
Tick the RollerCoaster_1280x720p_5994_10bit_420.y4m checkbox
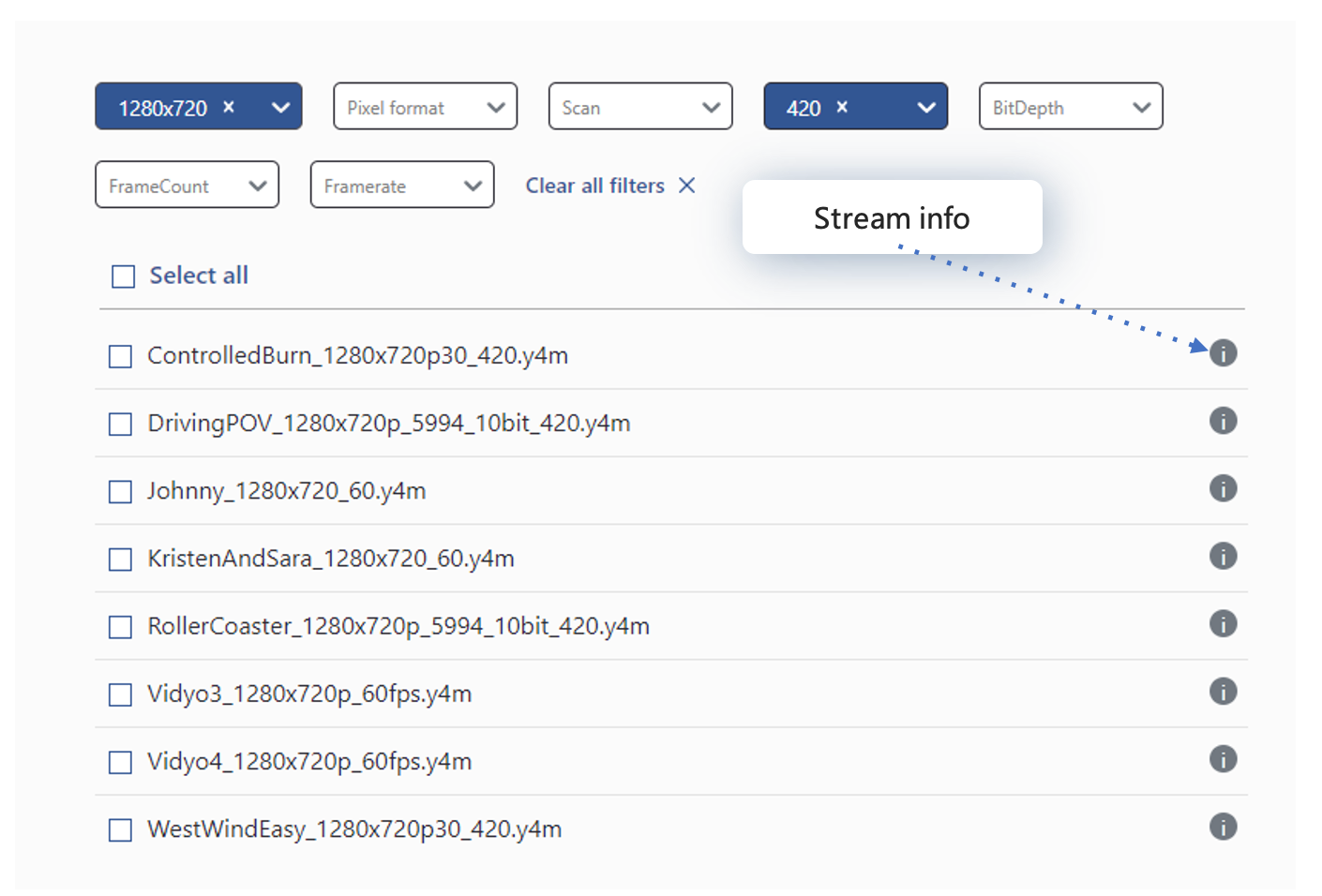point(120,627)
